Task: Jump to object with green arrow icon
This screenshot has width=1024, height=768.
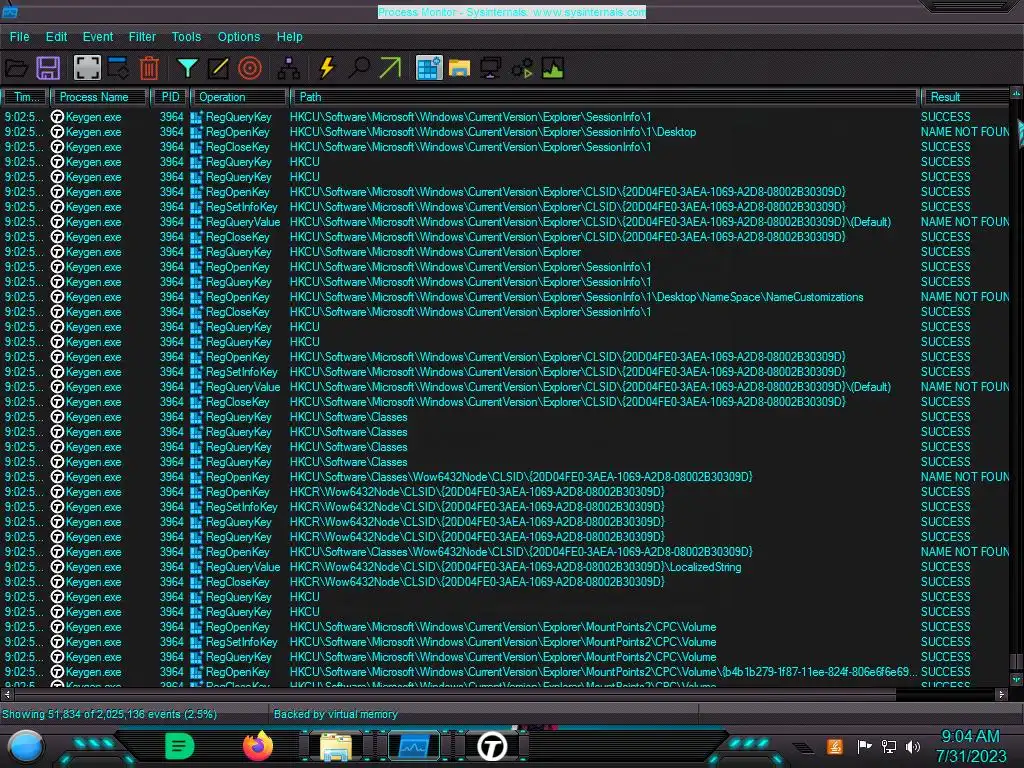Action: point(390,68)
